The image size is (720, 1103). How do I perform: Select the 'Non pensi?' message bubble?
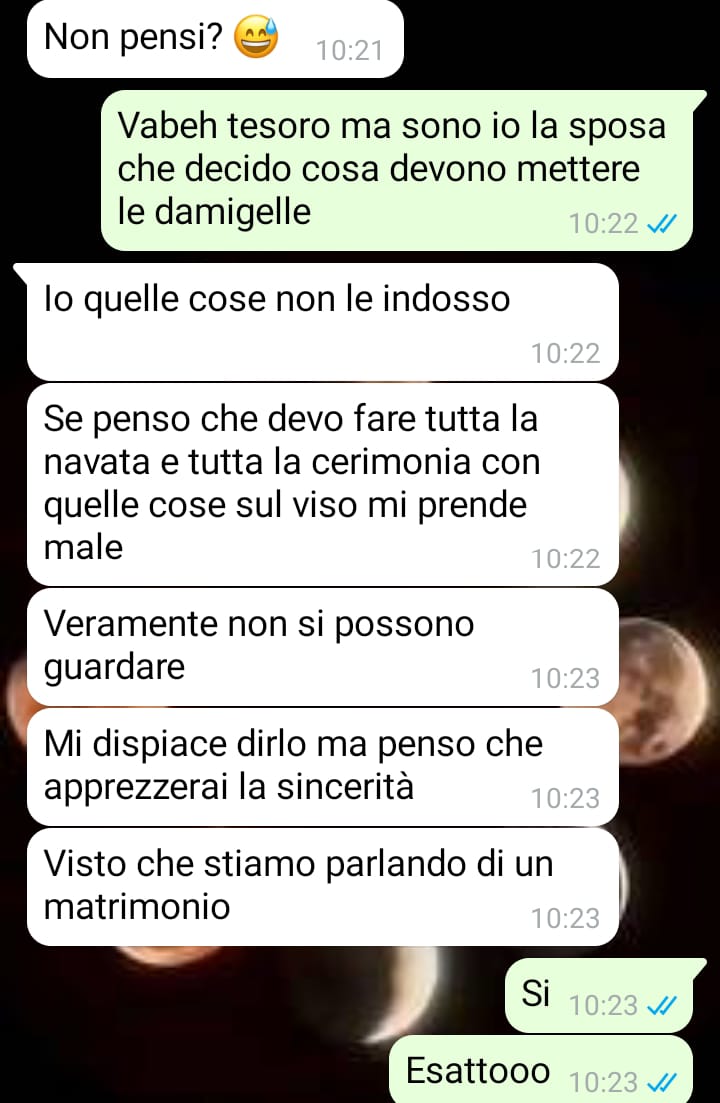click(x=215, y=39)
